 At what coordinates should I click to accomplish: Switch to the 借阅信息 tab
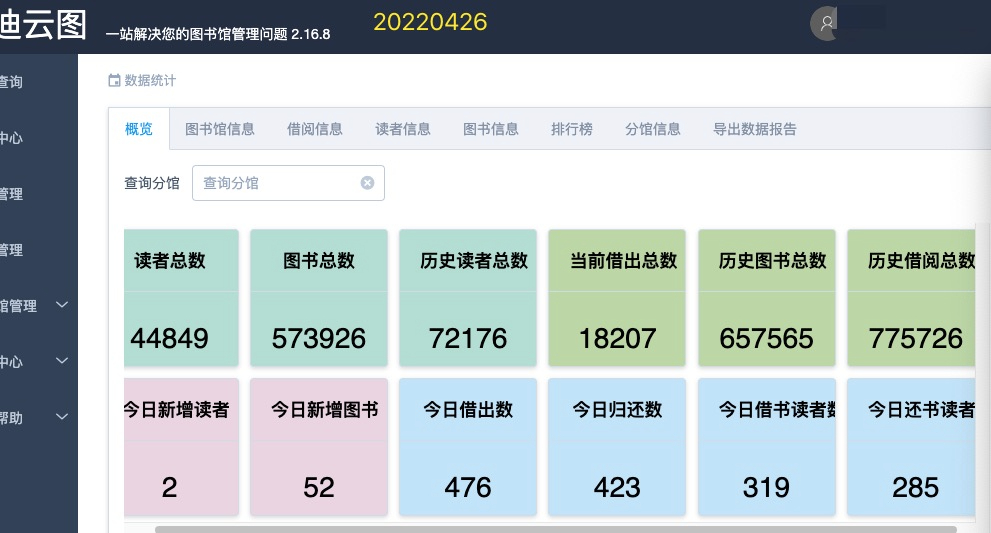(315, 129)
